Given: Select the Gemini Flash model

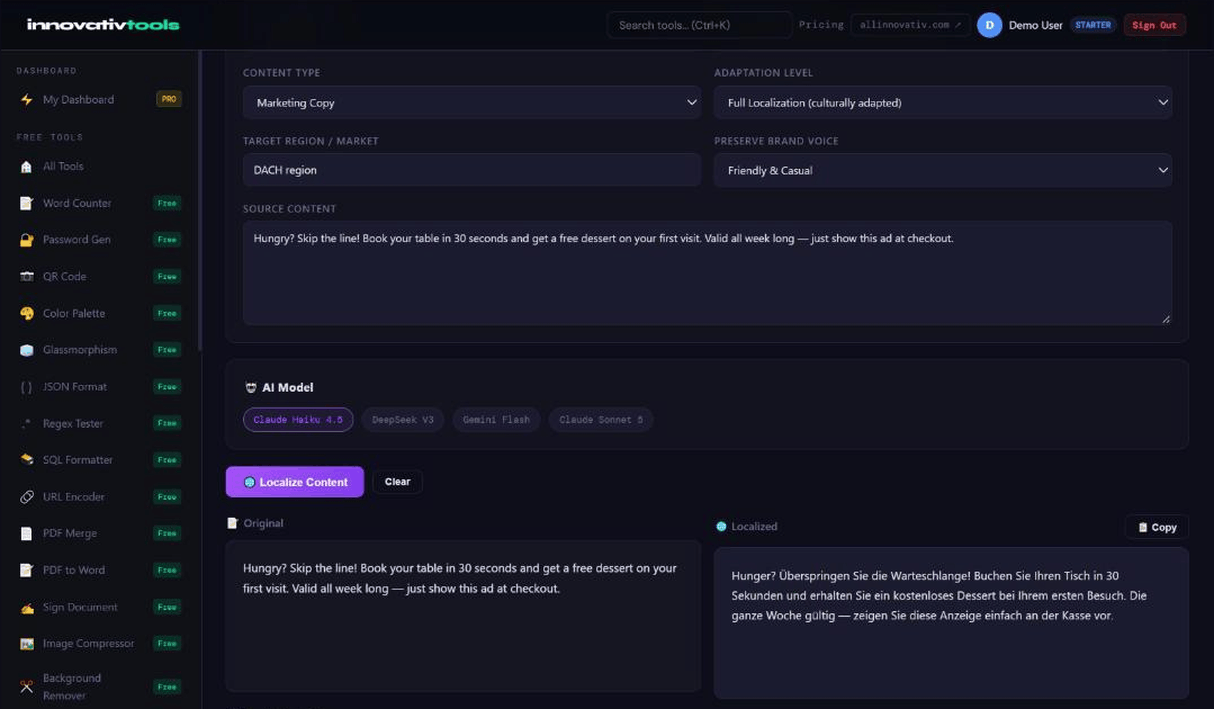Looking at the screenshot, I should click(497, 420).
